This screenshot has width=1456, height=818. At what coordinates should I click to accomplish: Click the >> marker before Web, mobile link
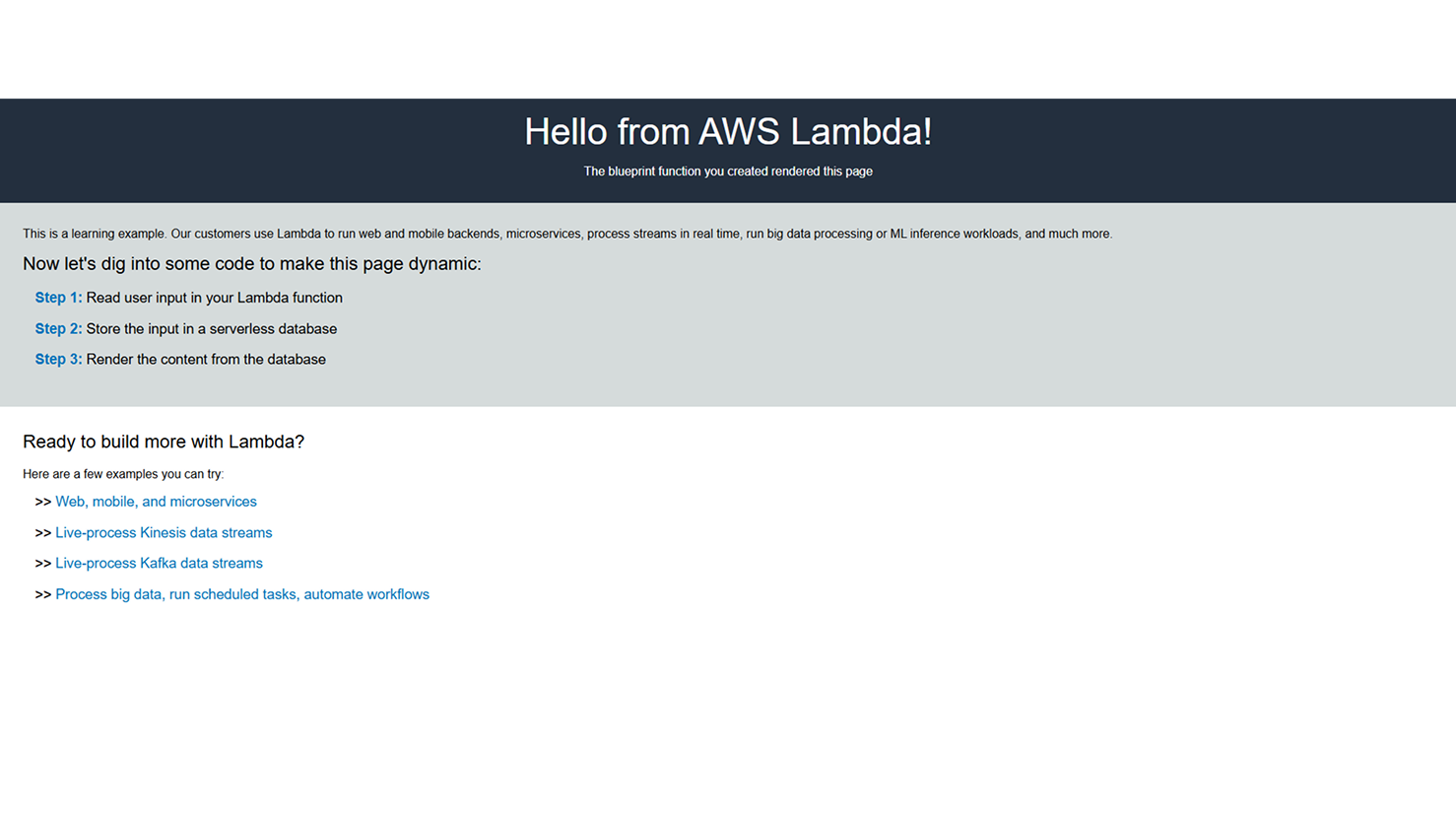pyautogui.click(x=43, y=502)
